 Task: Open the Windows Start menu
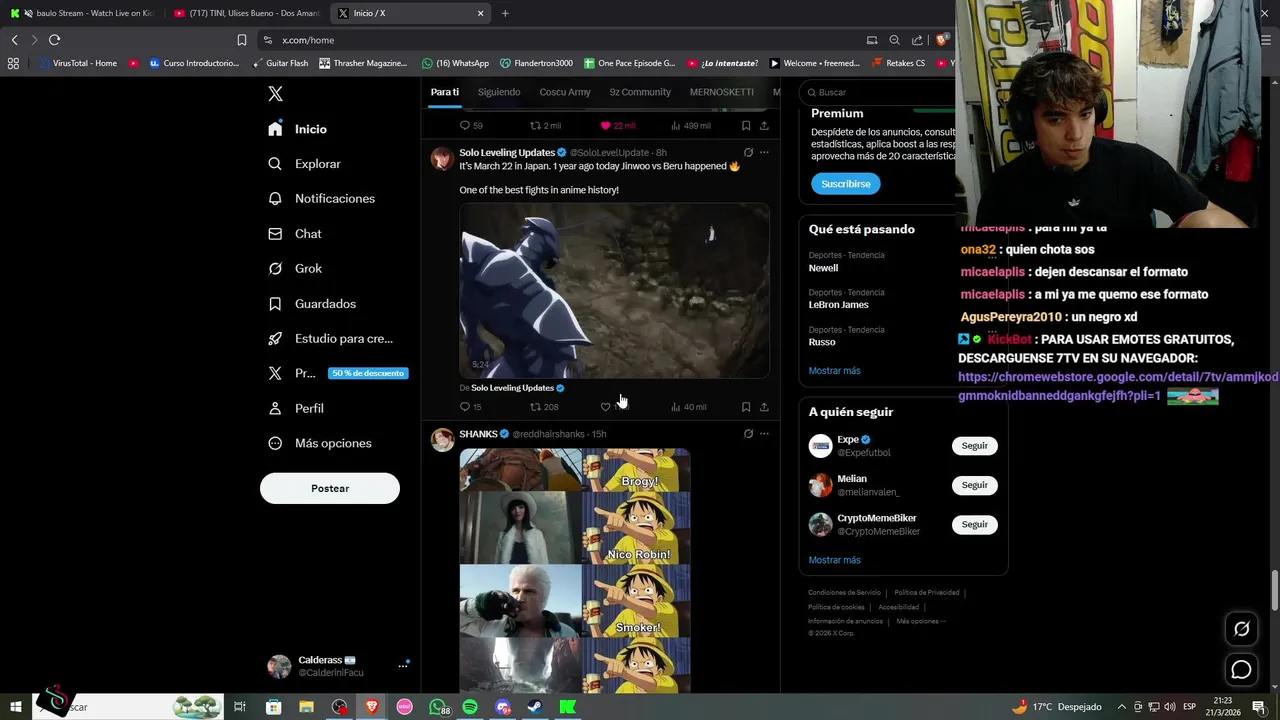(15, 707)
